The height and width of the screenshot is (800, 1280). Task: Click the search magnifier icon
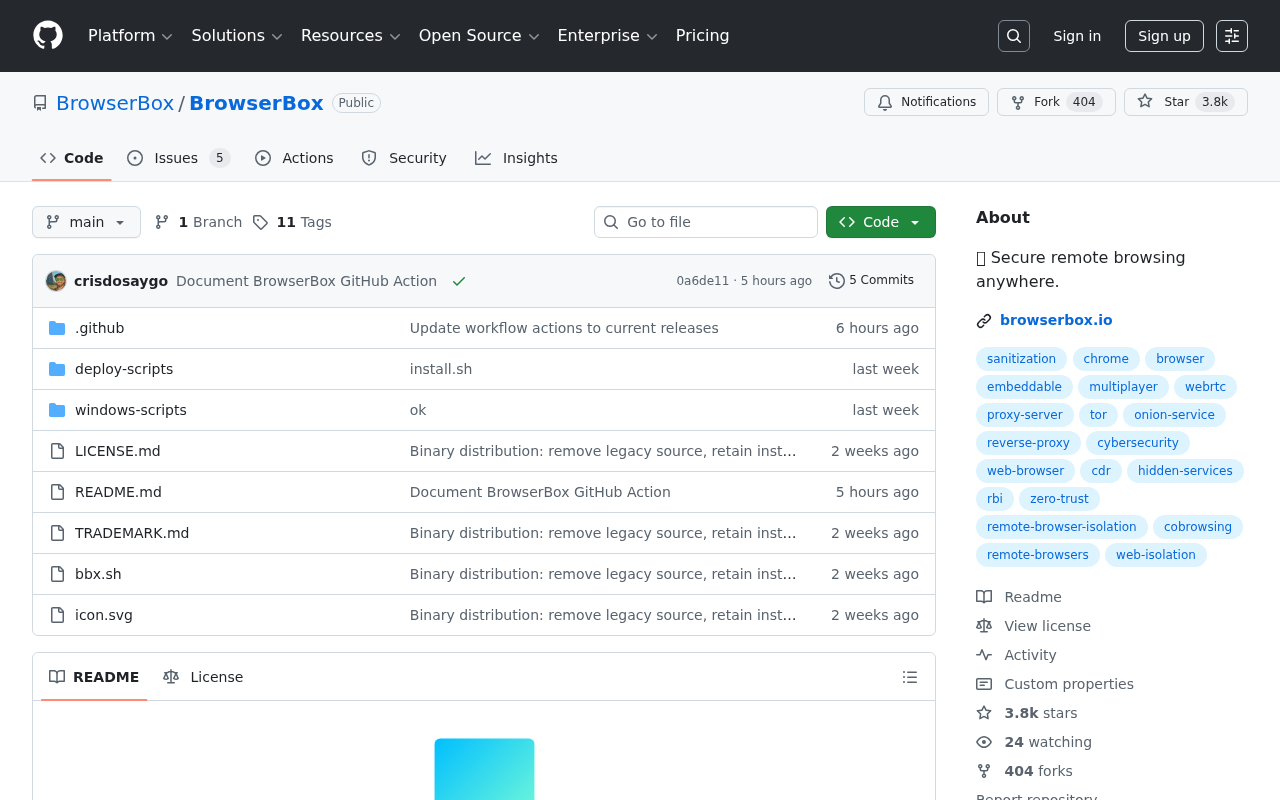click(x=1013, y=36)
